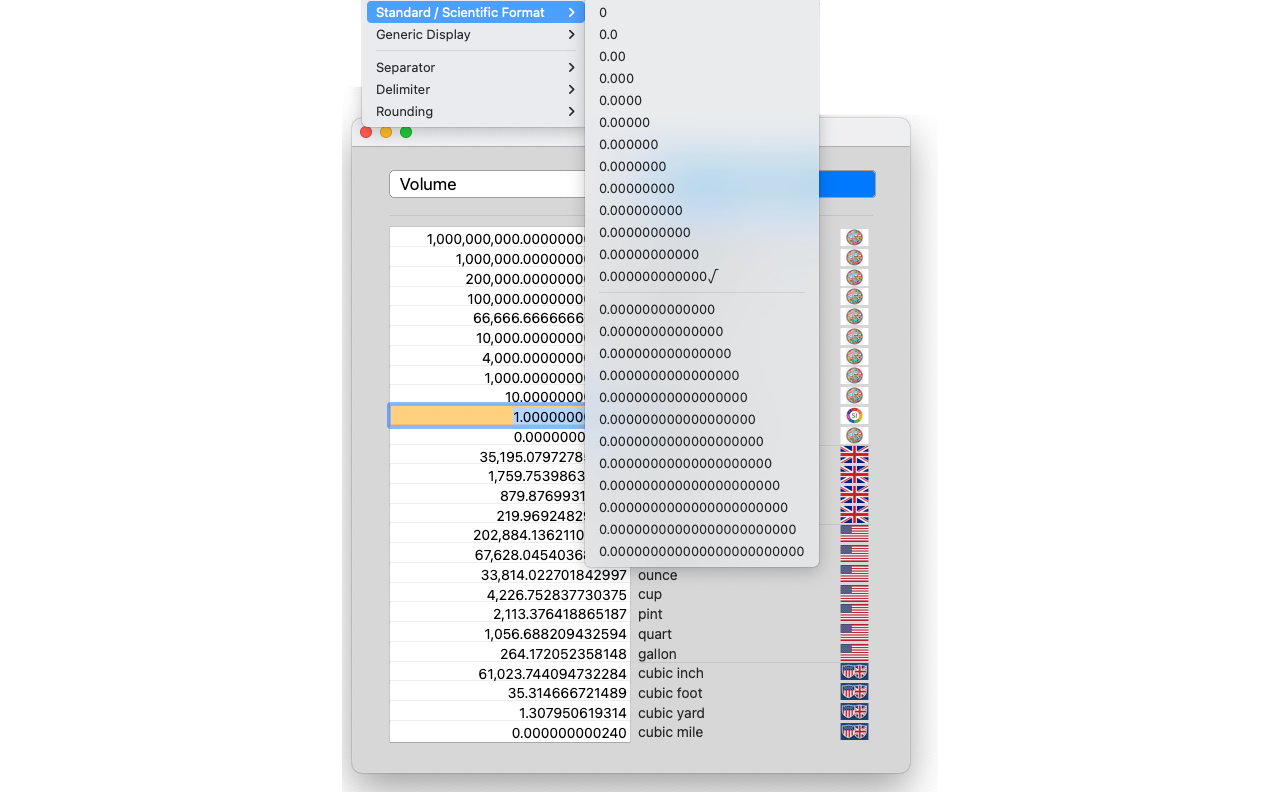
Task: Click the 'quart' unit label
Action: point(655,634)
